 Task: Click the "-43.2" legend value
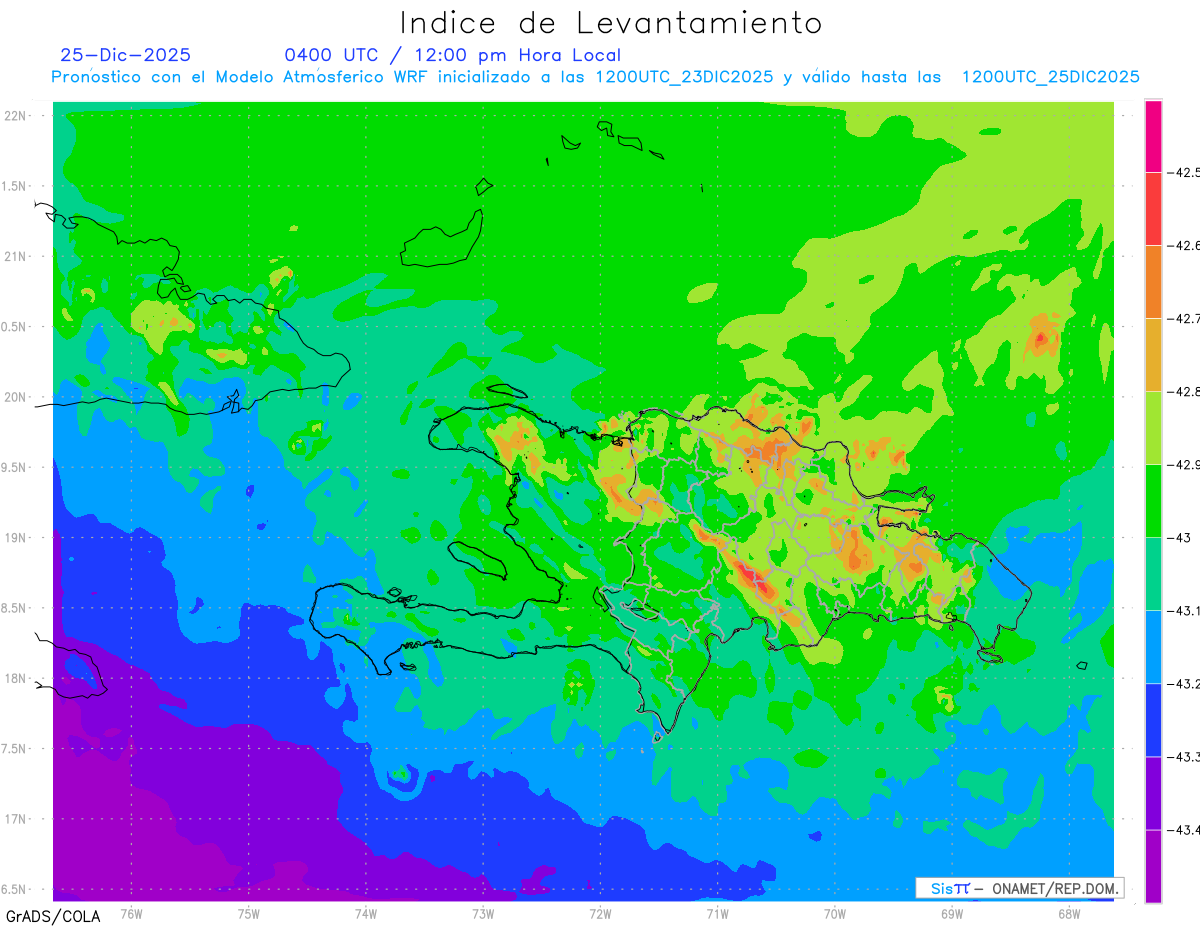click(x=1184, y=683)
